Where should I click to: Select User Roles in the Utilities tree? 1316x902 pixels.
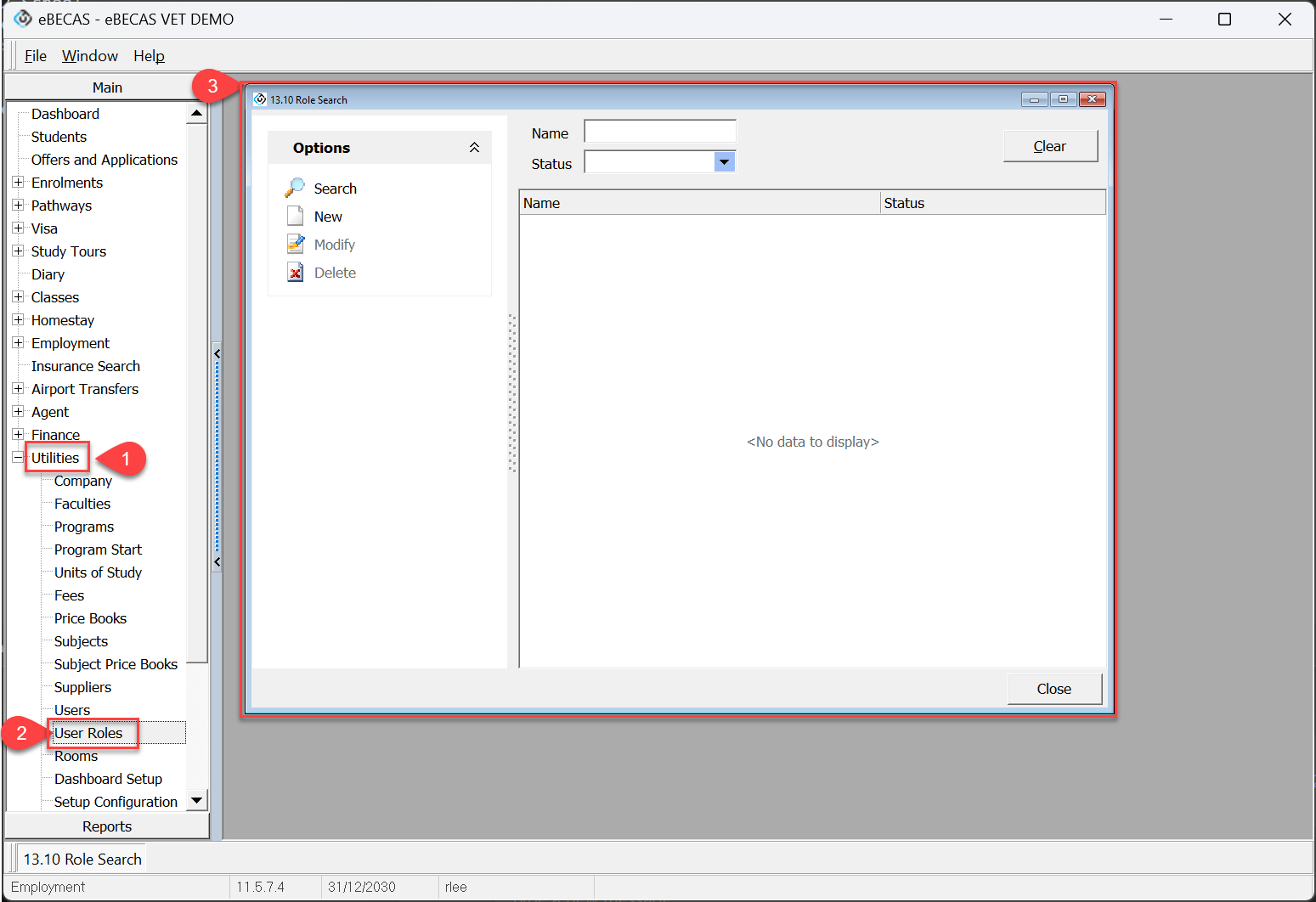coord(88,733)
